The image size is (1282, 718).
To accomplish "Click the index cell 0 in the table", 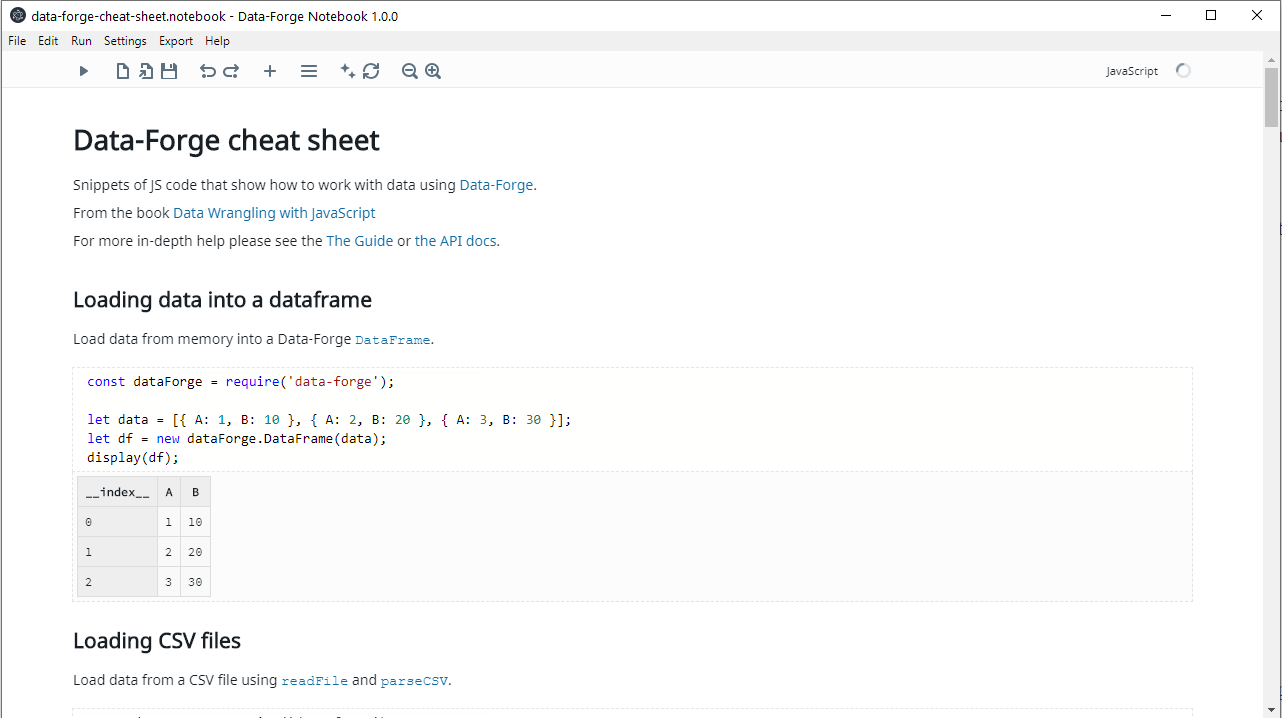I will tap(117, 522).
